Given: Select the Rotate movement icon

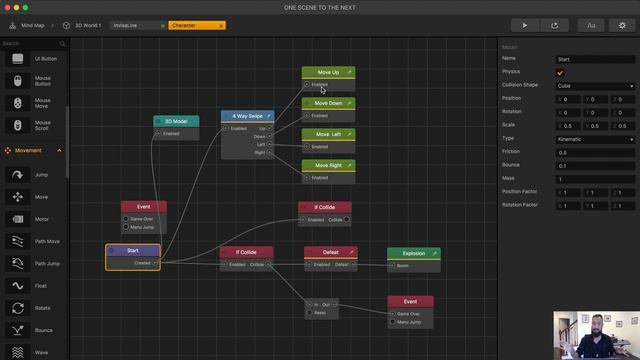Looking at the screenshot, I should (18, 308).
